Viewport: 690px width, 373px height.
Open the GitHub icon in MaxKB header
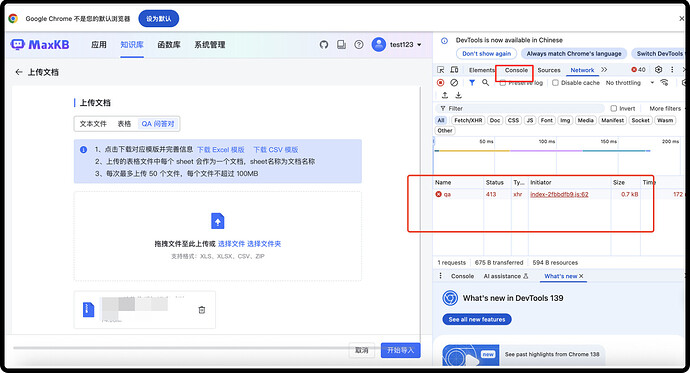point(324,44)
